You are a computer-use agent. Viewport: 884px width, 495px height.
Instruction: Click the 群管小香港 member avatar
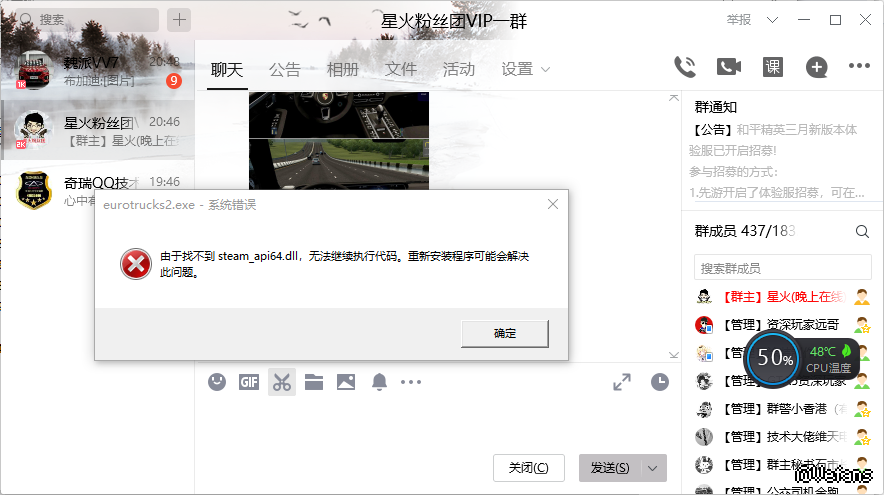[704, 409]
